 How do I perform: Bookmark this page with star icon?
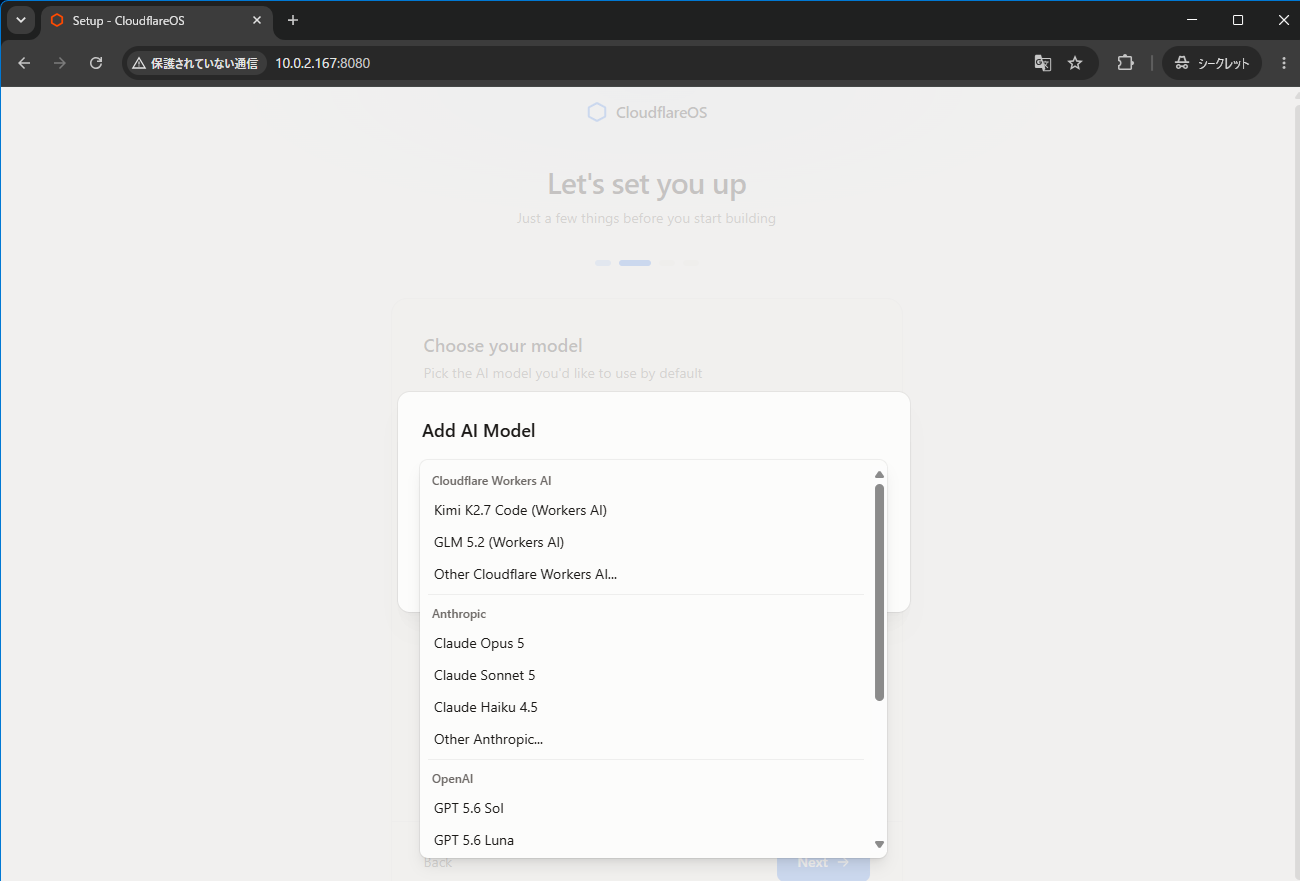click(1075, 63)
